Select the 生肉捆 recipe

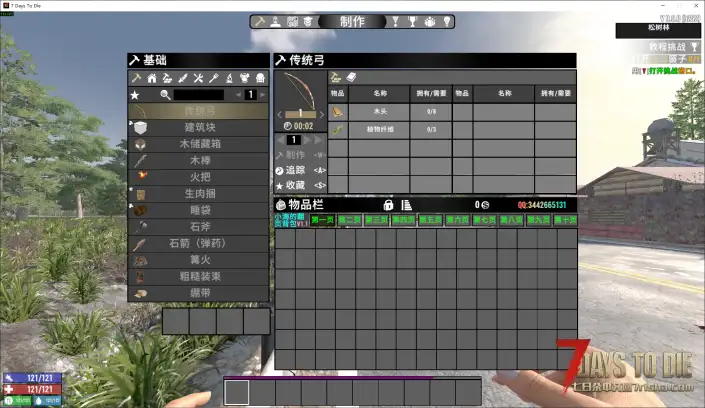(199, 194)
